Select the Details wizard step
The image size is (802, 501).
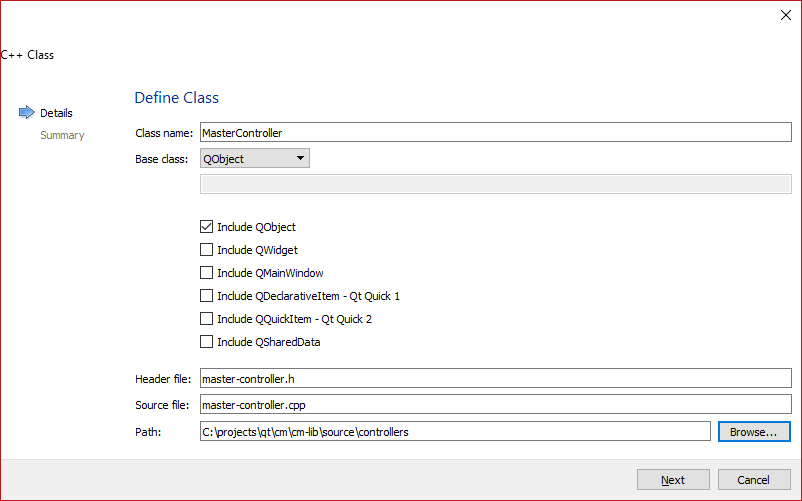tap(56, 113)
